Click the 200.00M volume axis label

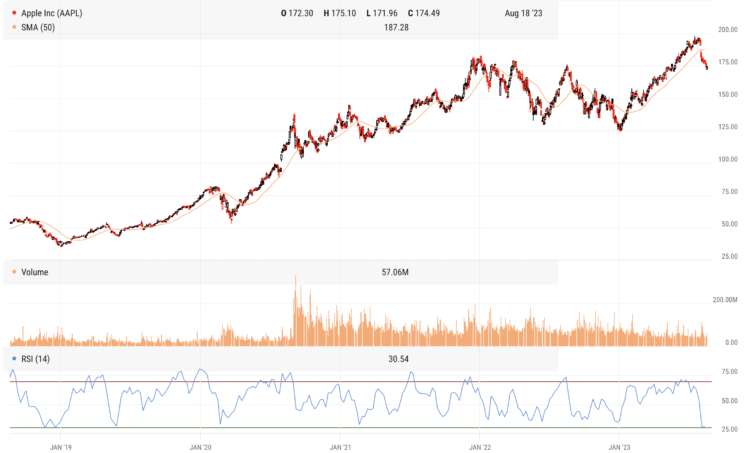[725, 300]
